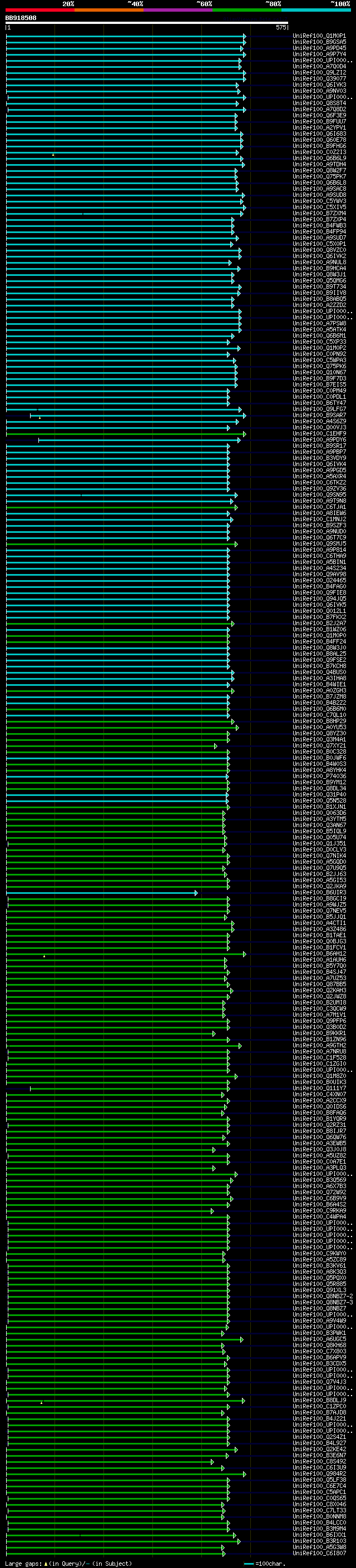Click the 575 end-position label
This screenshot has width=356, height=1568.
click(281, 27)
